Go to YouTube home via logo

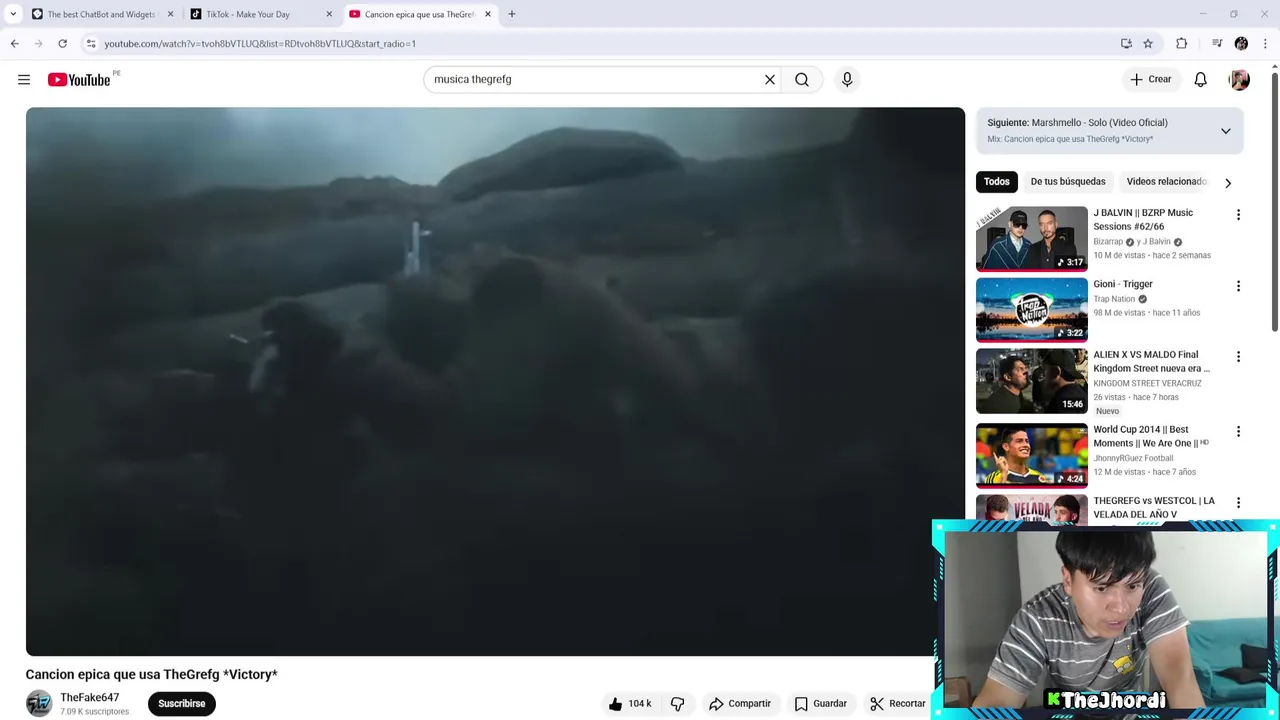(79, 80)
